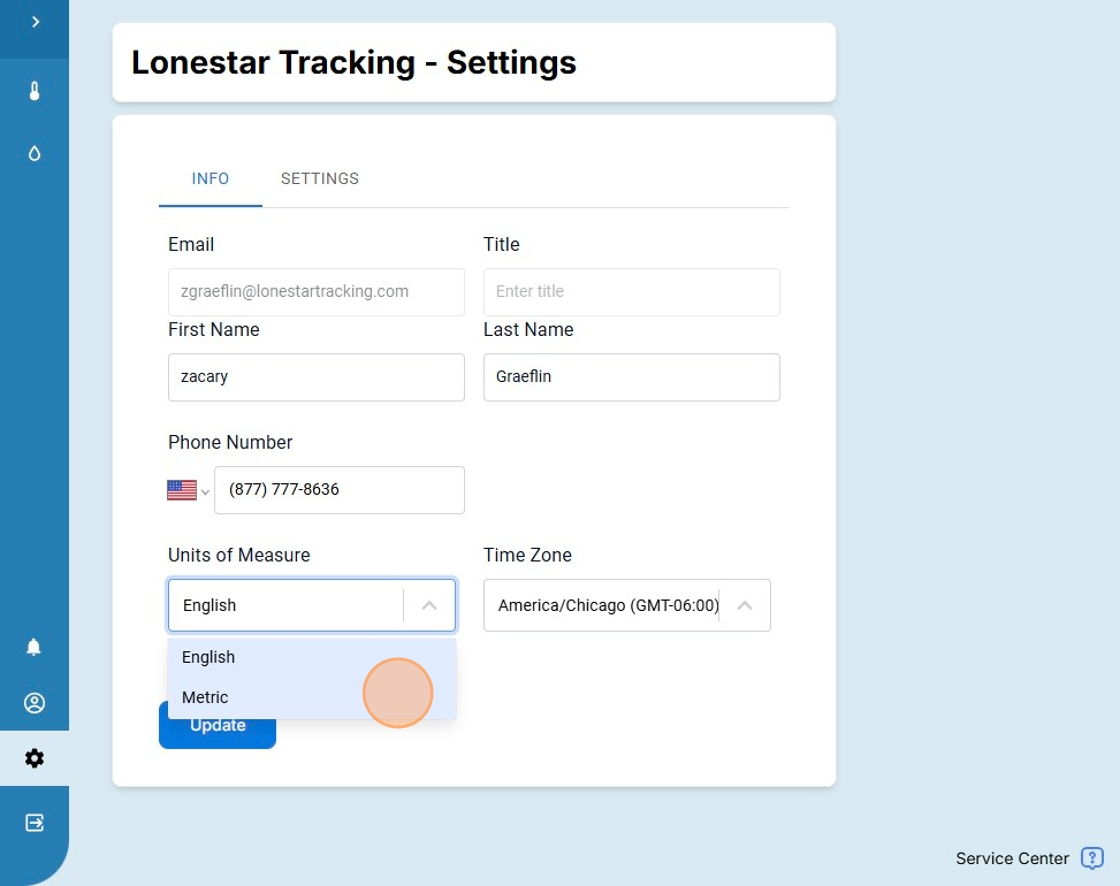Click the Phone Number label

click(x=230, y=442)
